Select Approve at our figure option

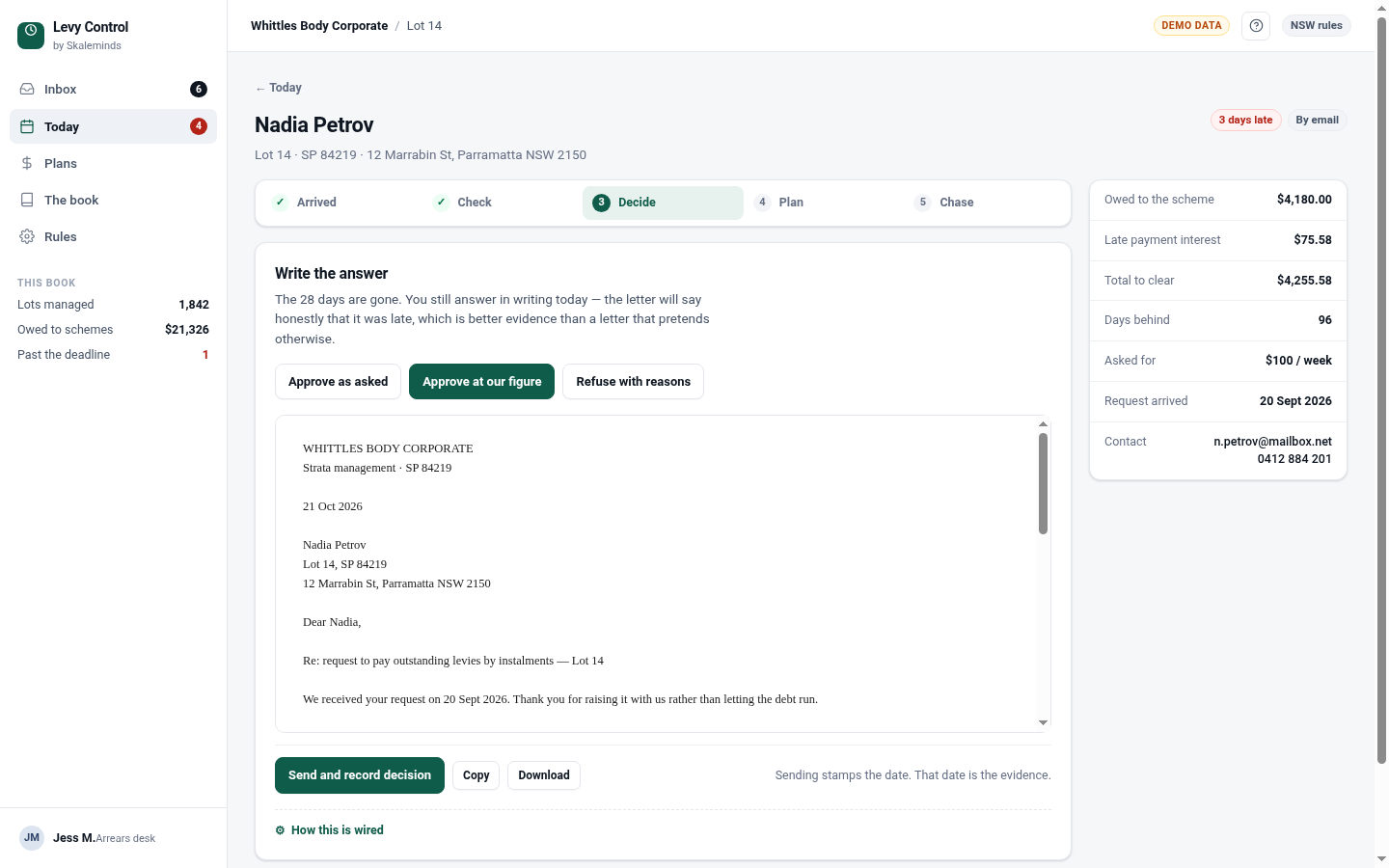(481, 381)
